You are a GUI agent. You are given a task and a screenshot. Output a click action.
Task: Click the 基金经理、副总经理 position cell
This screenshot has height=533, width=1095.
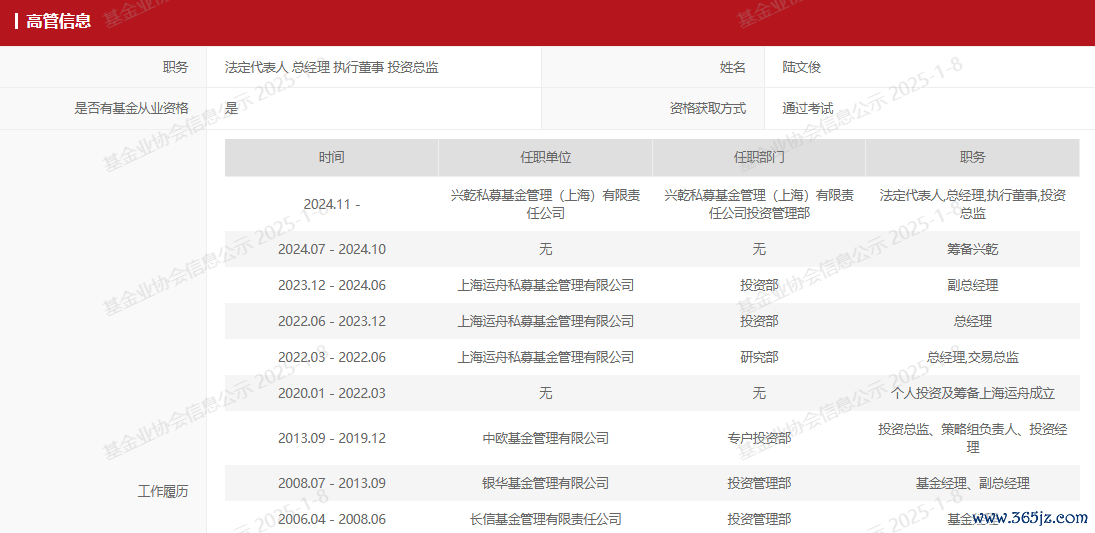[x=973, y=483]
